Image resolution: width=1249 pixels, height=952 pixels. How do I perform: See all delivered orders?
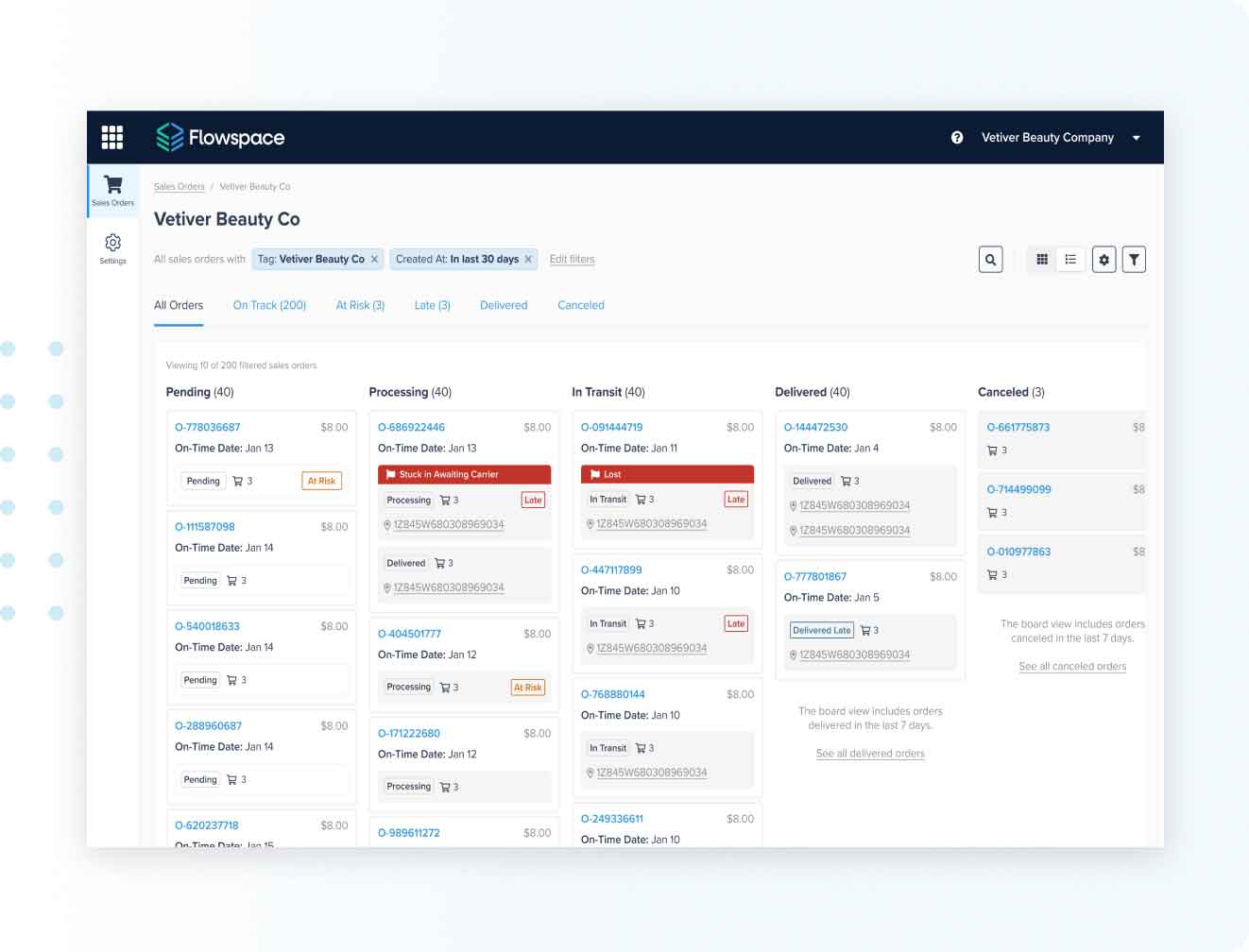point(869,753)
